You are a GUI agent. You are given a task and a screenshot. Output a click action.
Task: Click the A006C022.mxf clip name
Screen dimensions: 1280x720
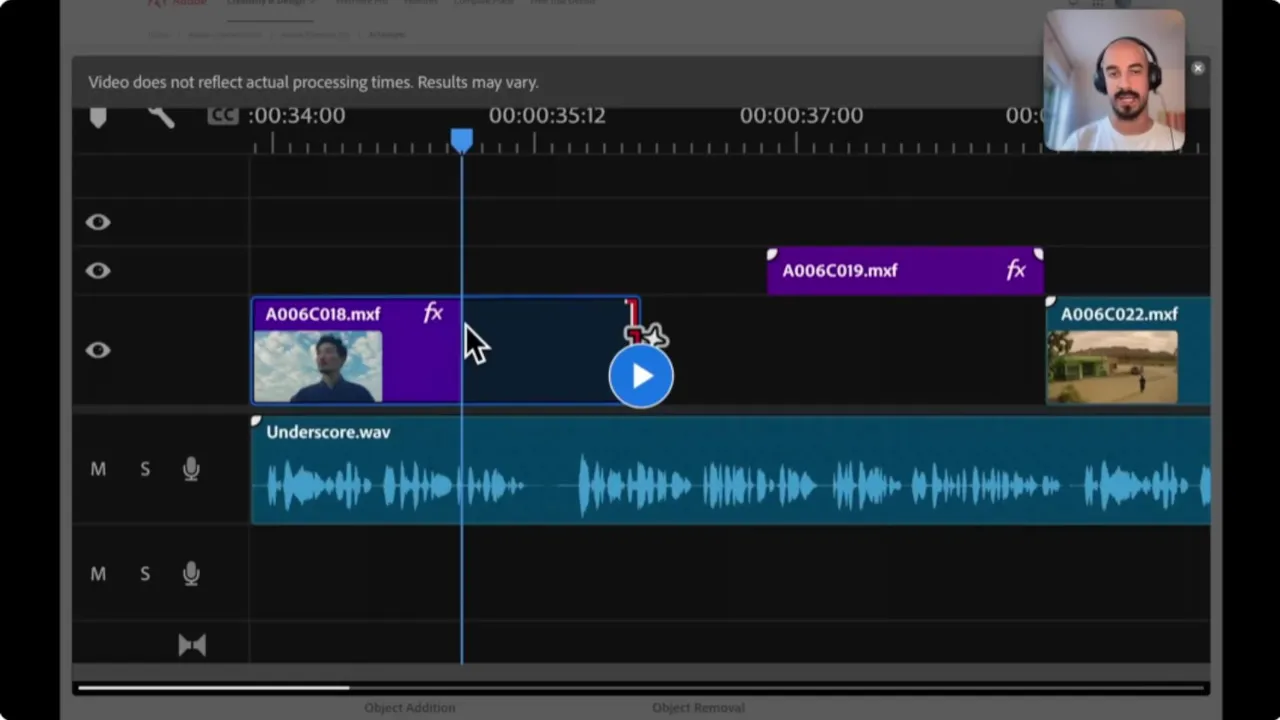pyautogui.click(x=1119, y=314)
